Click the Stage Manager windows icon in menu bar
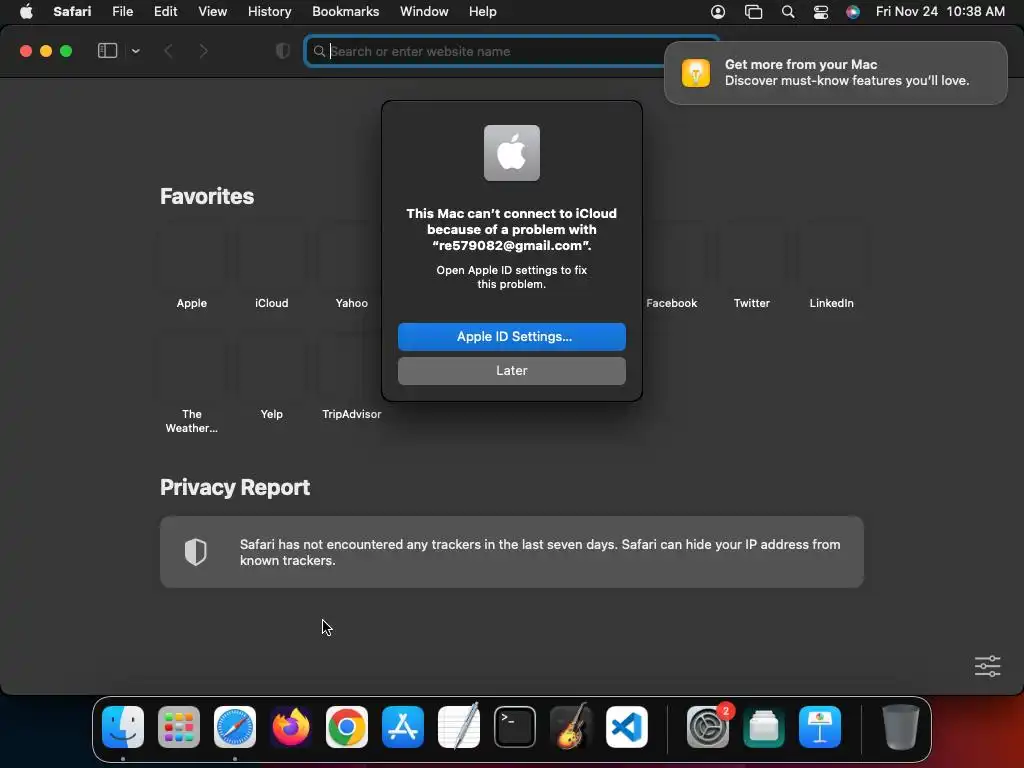The height and width of the screenshot is (768, 1024). pos(753,12)
